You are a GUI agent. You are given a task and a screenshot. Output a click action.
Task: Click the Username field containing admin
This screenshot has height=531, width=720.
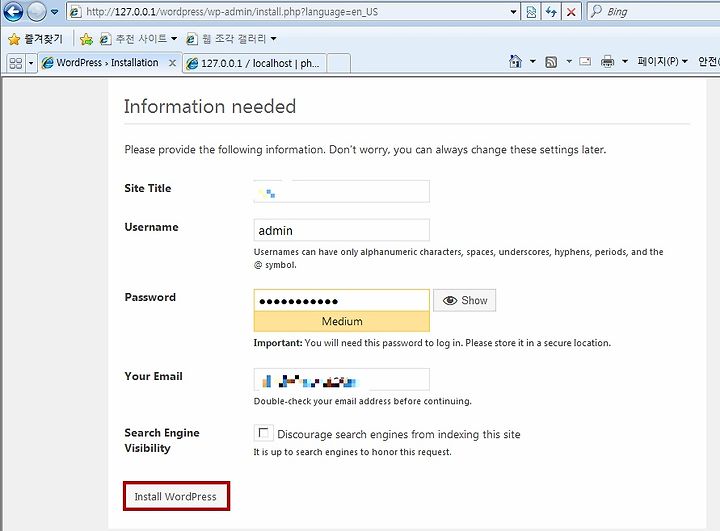[x=342, y=230]
